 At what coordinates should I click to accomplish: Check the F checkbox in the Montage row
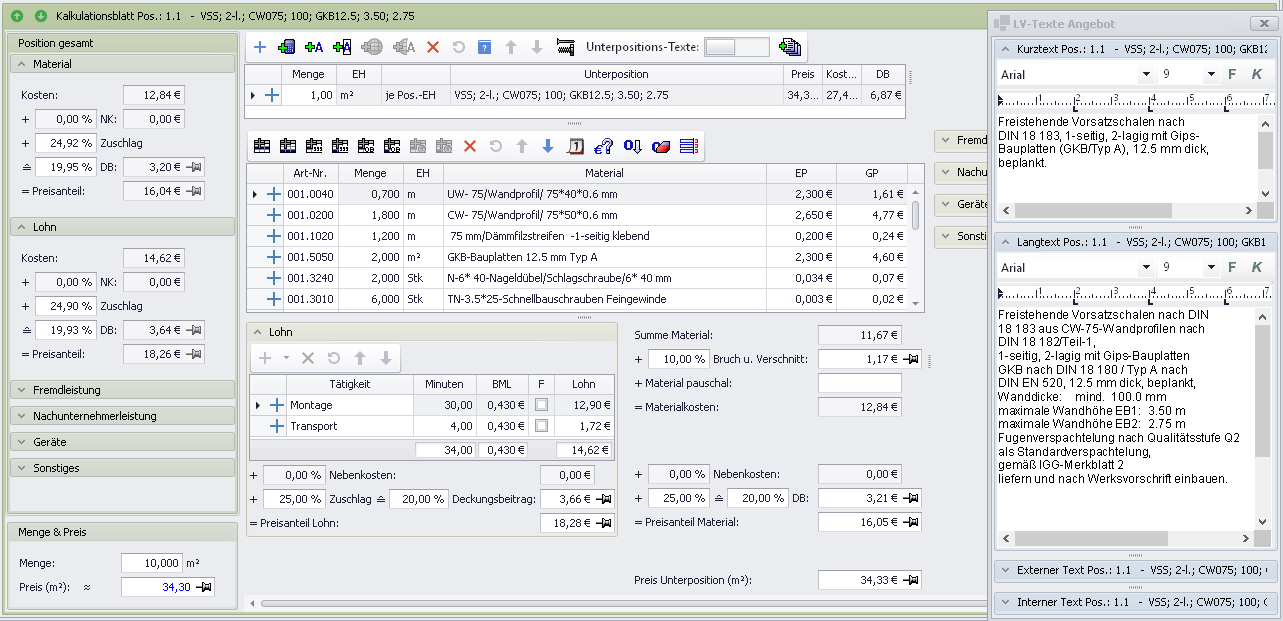coord(541,405)
